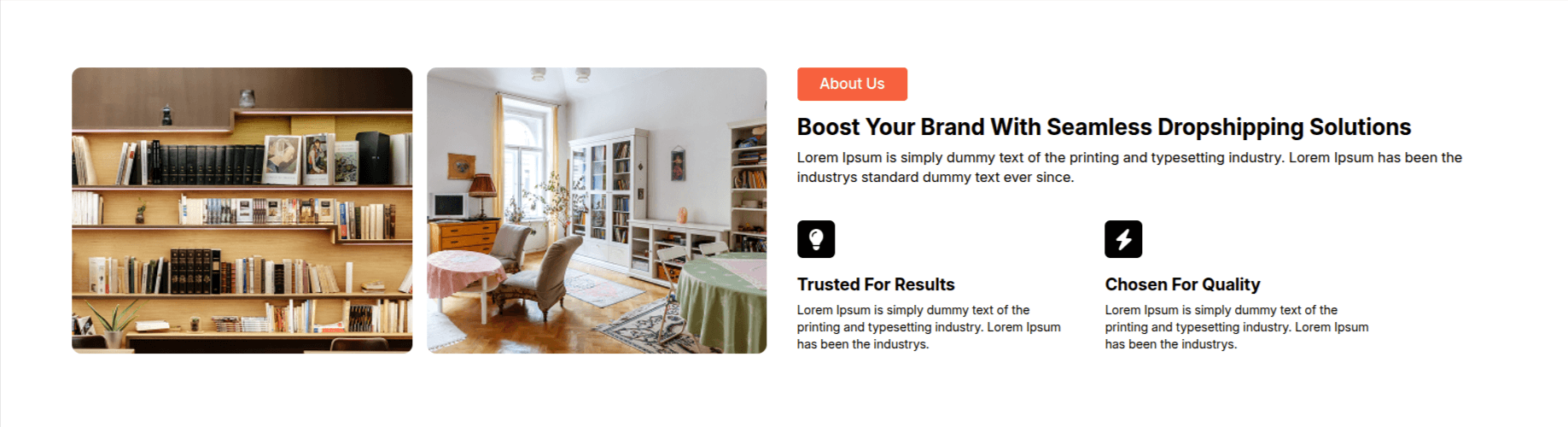Viewport: 1568px width, 427px height.
Task: Click the description text under Chosen For Quality
Action: (1236, 327)
